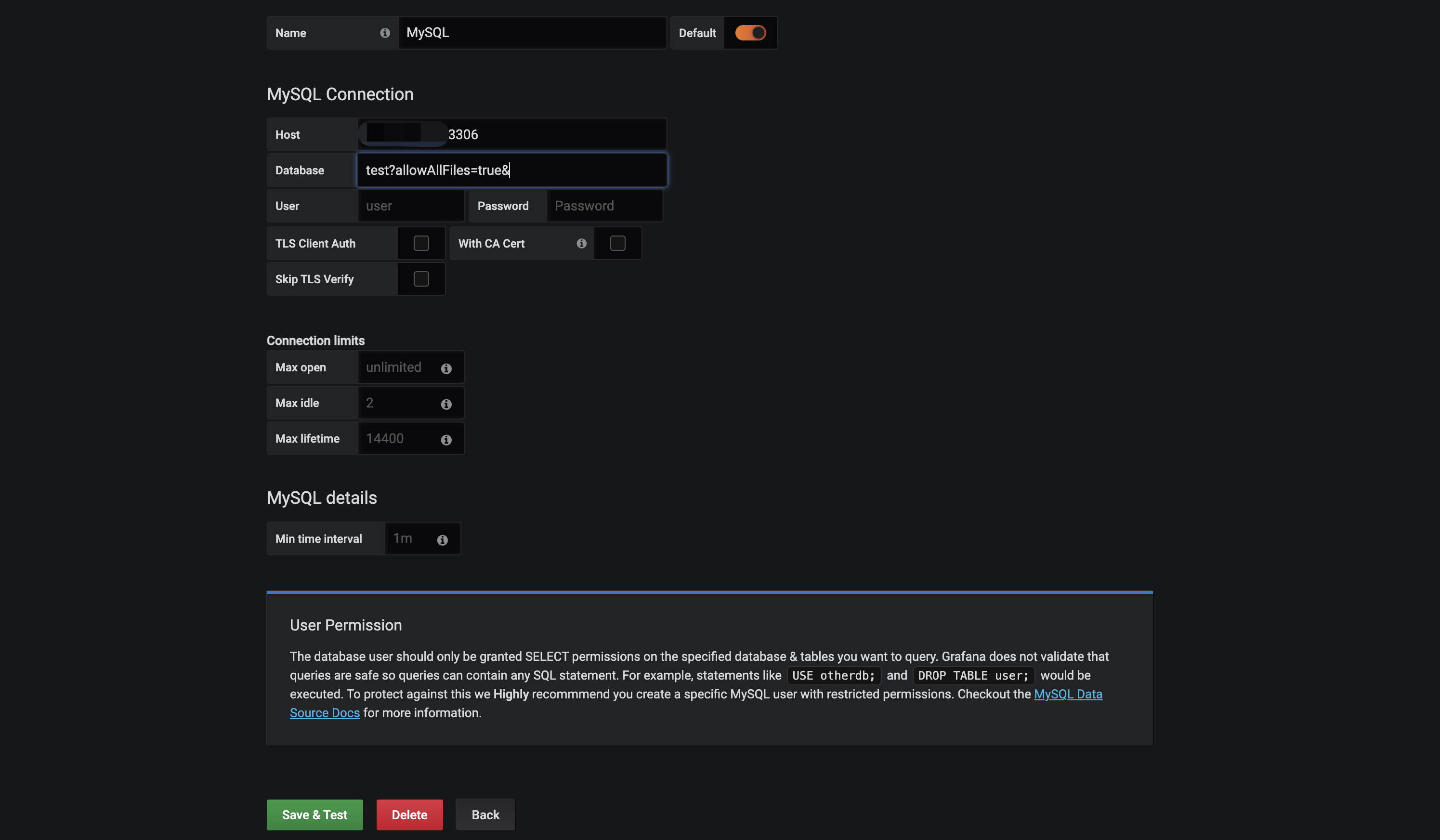Click the Max open info icon
1440x840 pixels.
446,368
